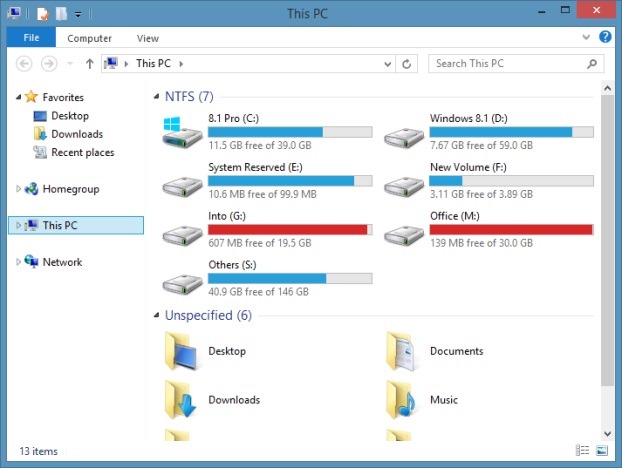The height and width of the screenshot is (468, 622).
Task: Click the Unspecified (6) group header
Action: point(208,315)
